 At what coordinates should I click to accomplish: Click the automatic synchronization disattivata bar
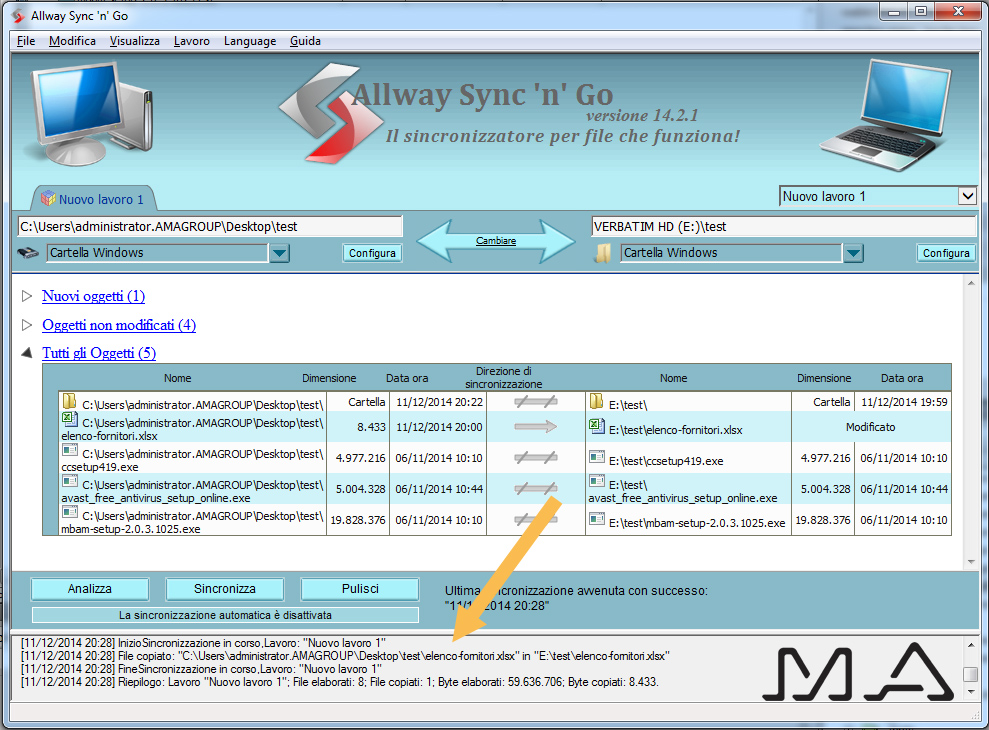pyautogui.click(x=225, y=615)
